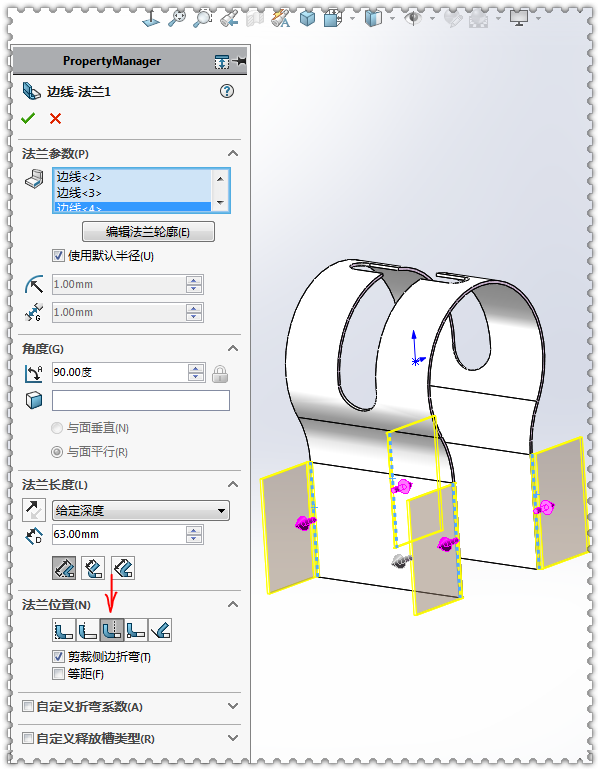Expand 自定义折弯系数(A) section

(x=233, y=706)
